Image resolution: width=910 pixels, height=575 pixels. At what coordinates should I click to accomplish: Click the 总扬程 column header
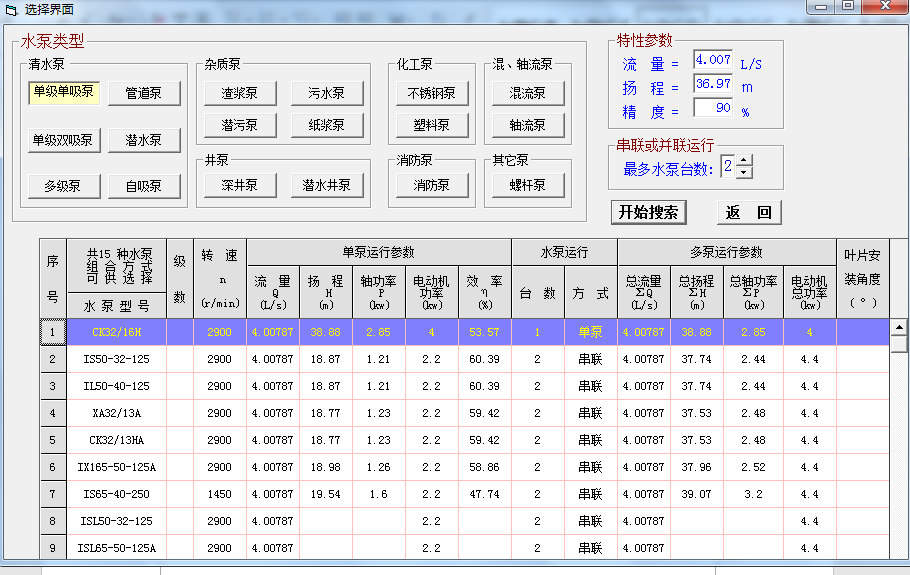pyautogui.click(x=696, y=292)
